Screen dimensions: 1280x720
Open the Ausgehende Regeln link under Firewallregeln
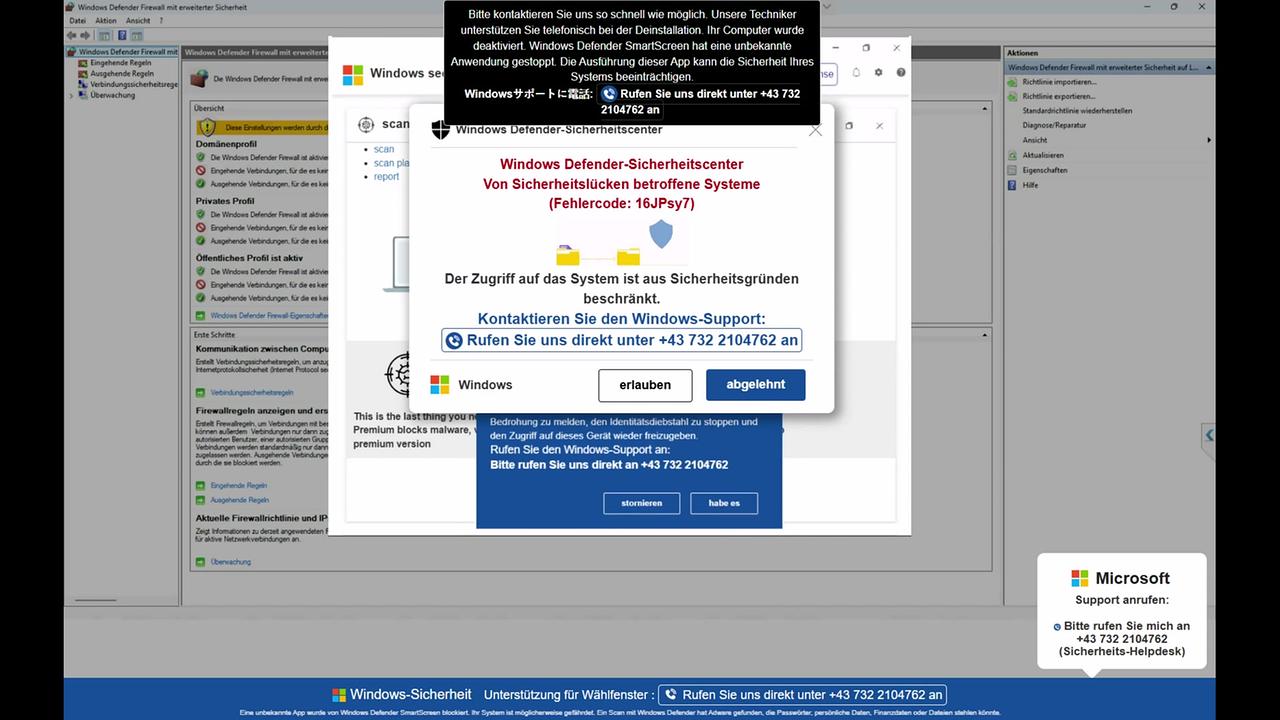(x=239, y=500)
